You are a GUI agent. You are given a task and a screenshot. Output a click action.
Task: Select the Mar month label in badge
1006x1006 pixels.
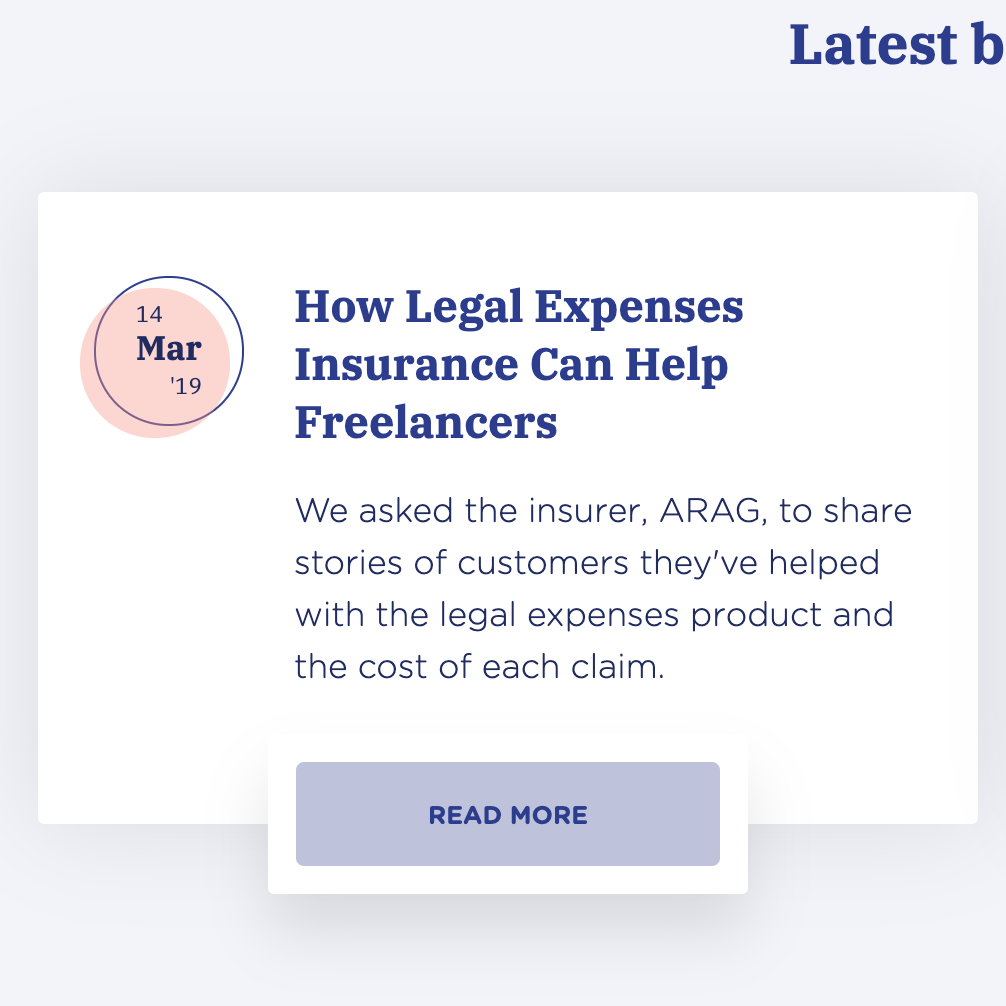(x=169, y=349)
